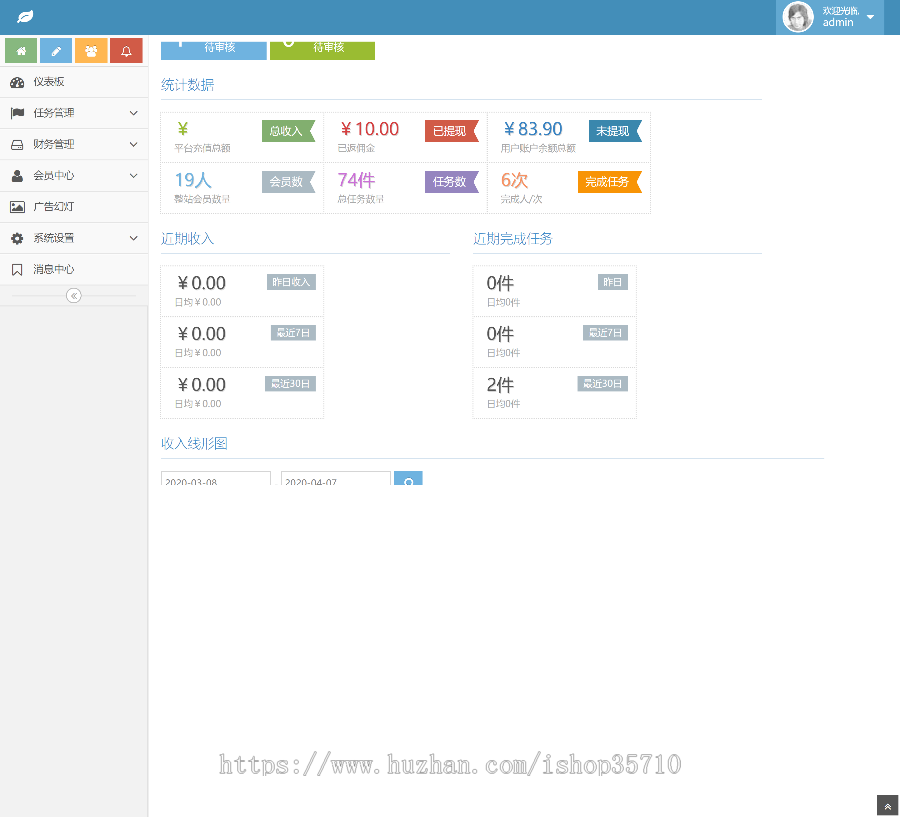Click the purple 任务数 badge
The image size is (900, 817).
[451, 182]
